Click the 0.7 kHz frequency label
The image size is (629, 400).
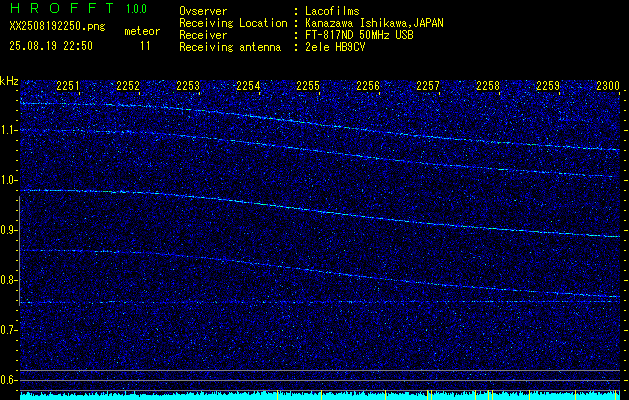click(8, 330)
